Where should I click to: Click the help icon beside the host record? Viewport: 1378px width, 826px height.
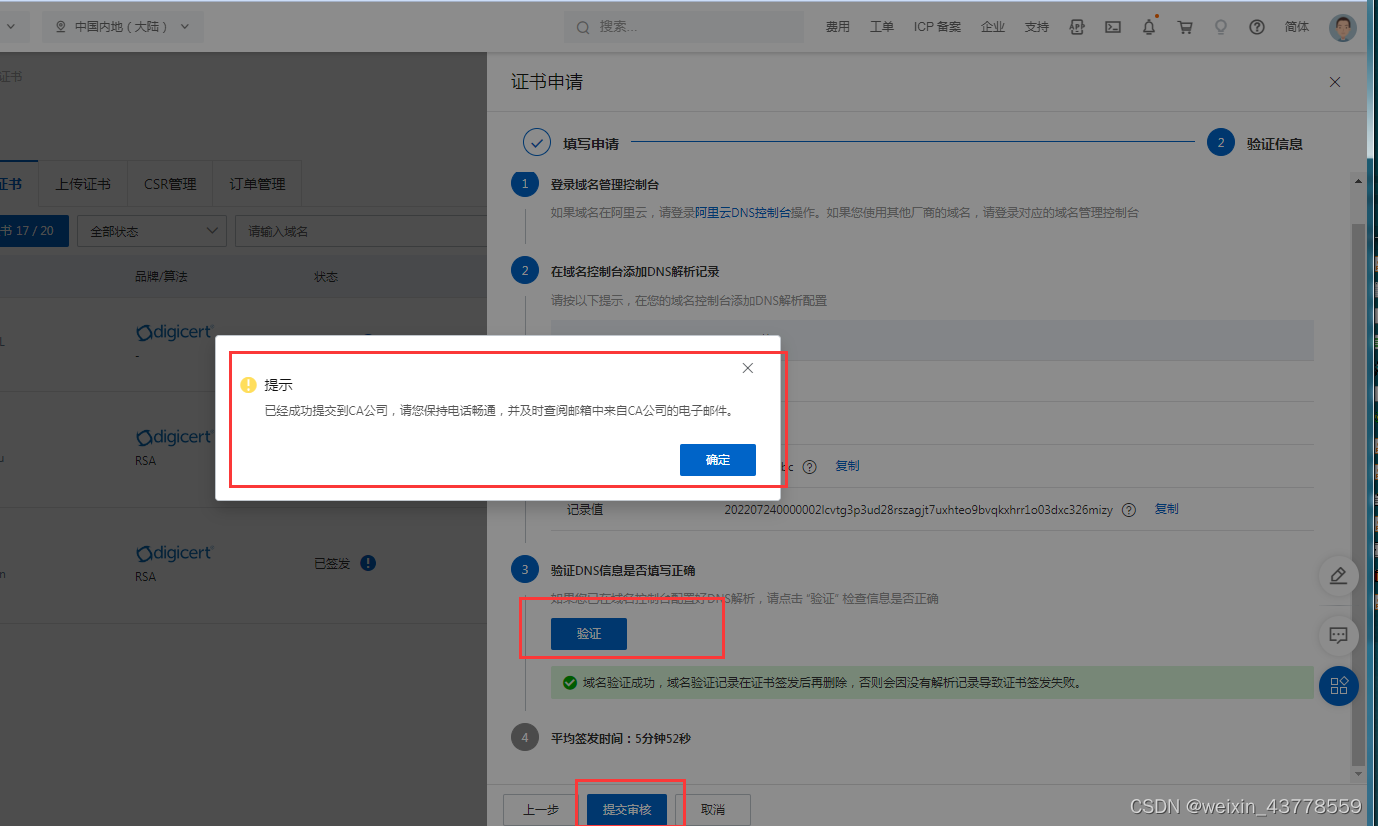click(x=810, y=466)
